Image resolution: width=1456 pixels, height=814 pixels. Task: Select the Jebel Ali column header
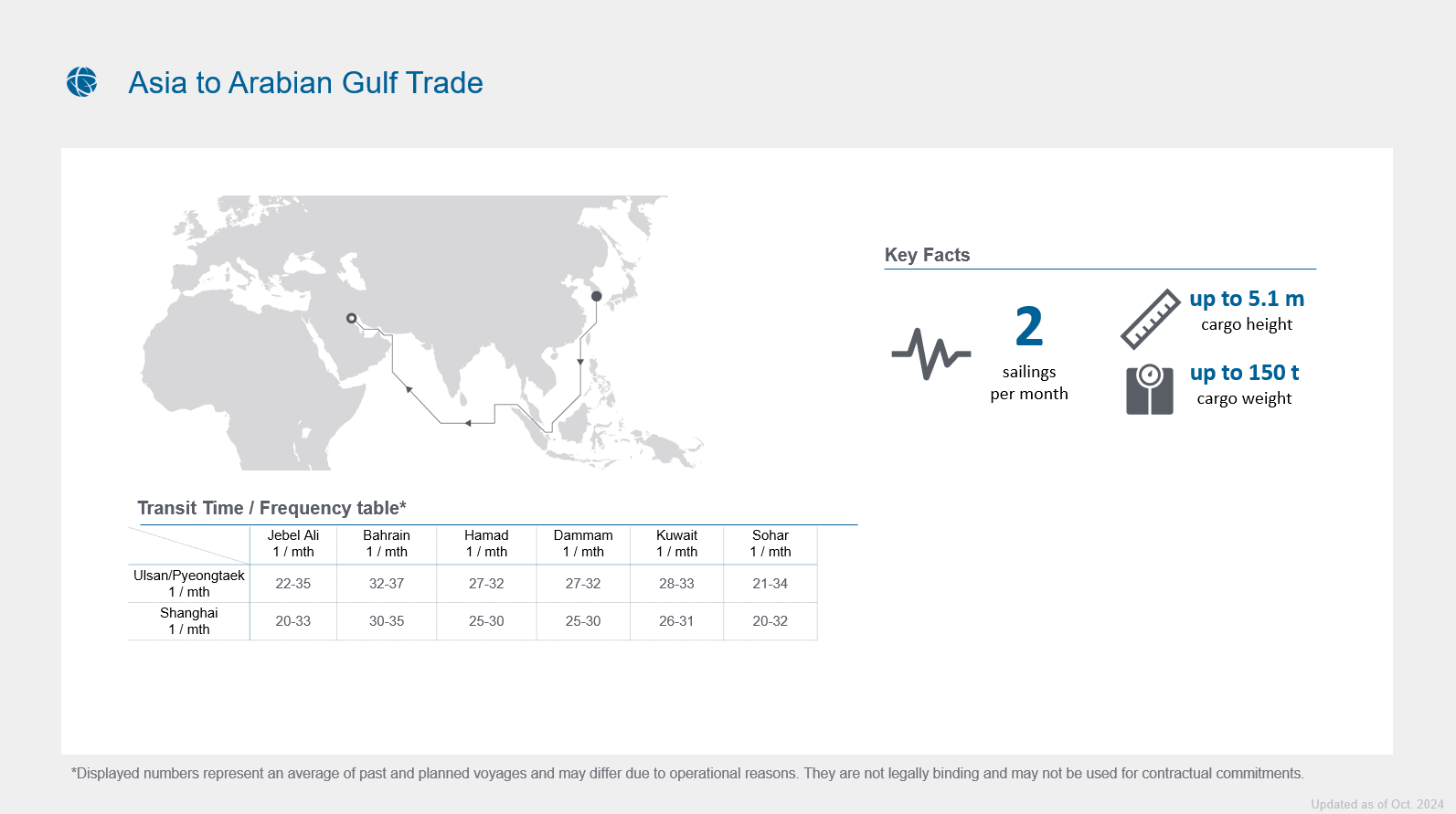click(x=293, y=544)
